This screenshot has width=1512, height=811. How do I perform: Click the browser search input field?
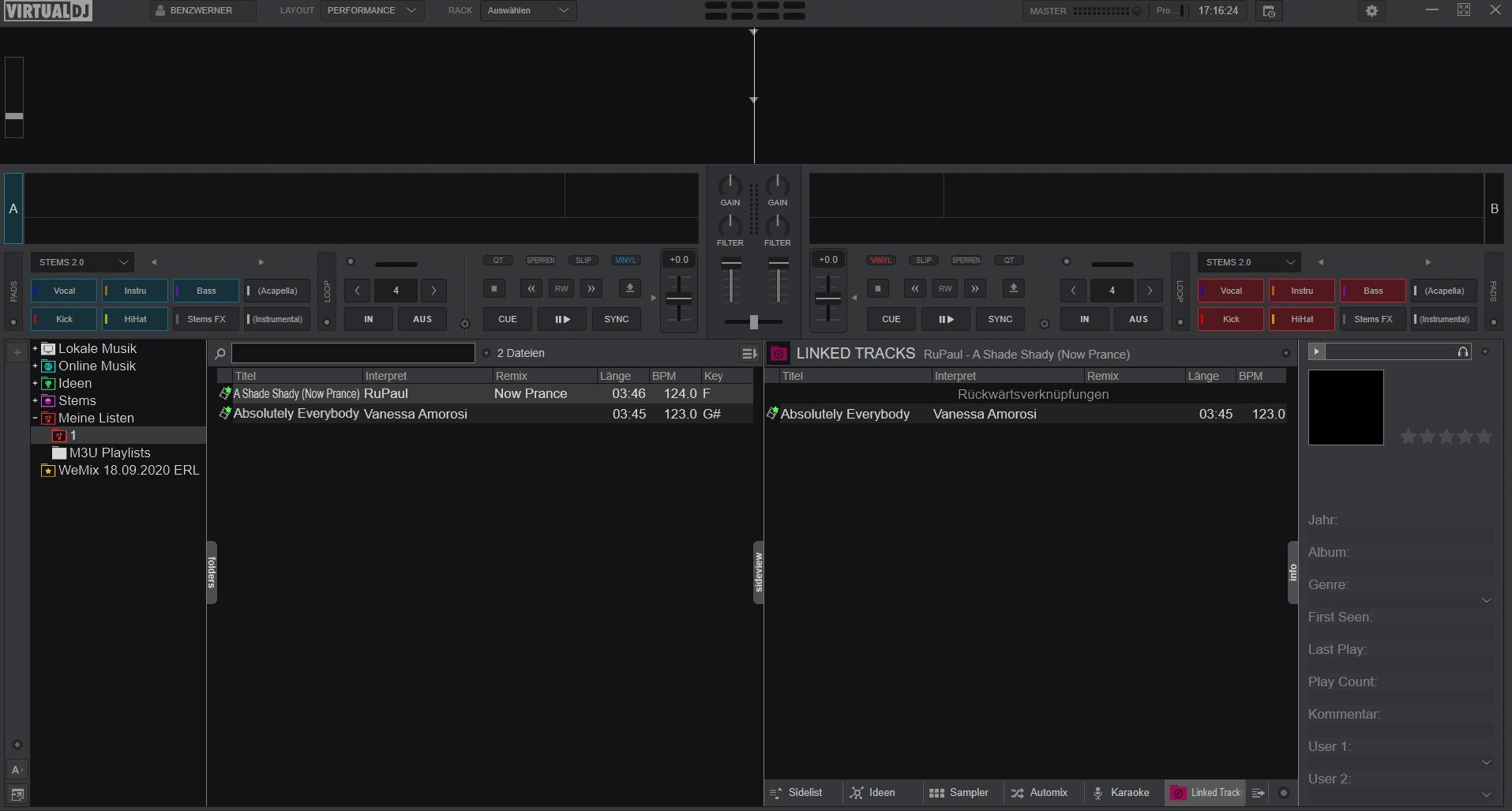pyautogui.click(x=353, y=353)
